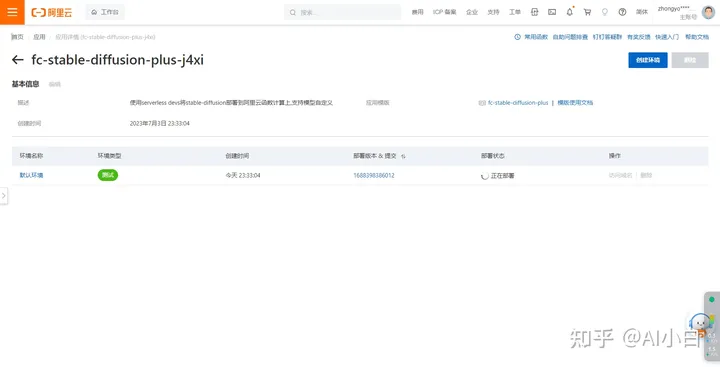Image resolution: width=720 pixels, height=367 pixels.
Task: Click 编辑 next to 基本信息
Action: click(x=55, y=85)
